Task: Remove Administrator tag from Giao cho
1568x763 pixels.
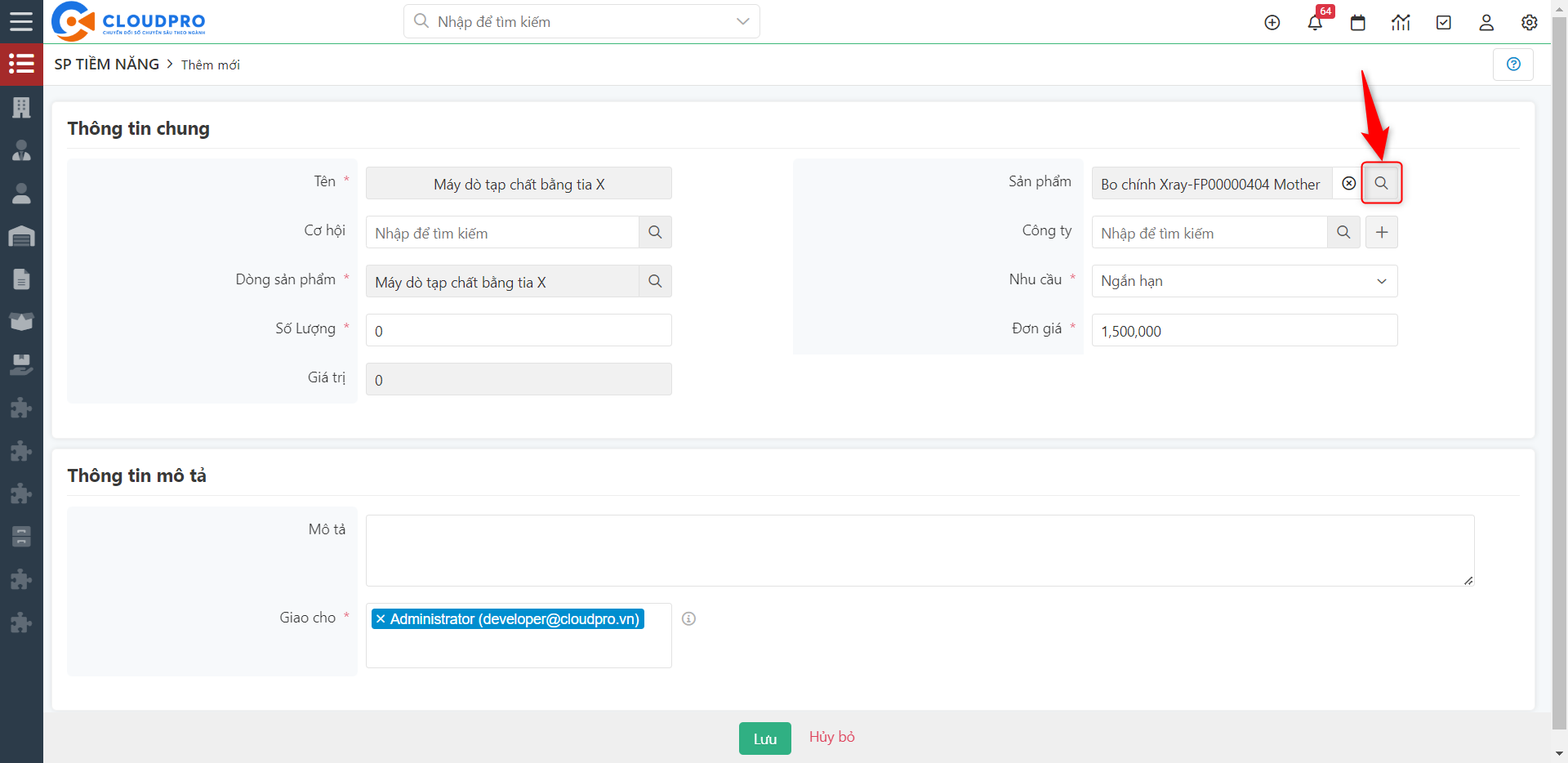Action: 381,619
